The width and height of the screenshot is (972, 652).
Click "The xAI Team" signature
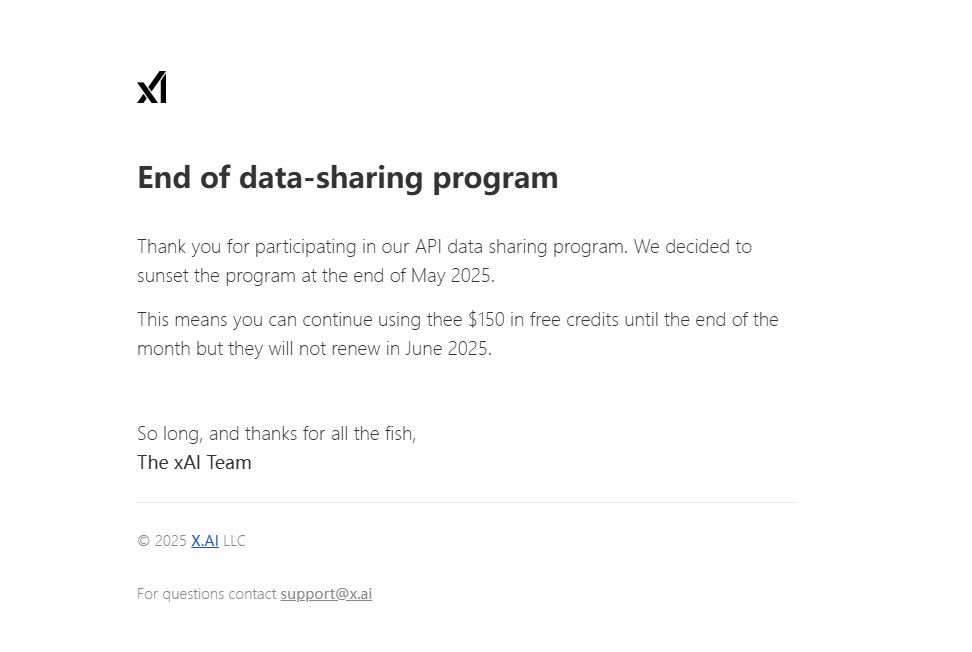194,463
